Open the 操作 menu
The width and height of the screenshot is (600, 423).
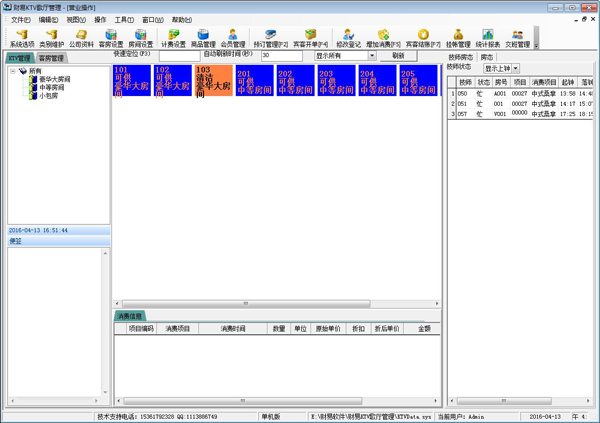click(x=100, y=20)
